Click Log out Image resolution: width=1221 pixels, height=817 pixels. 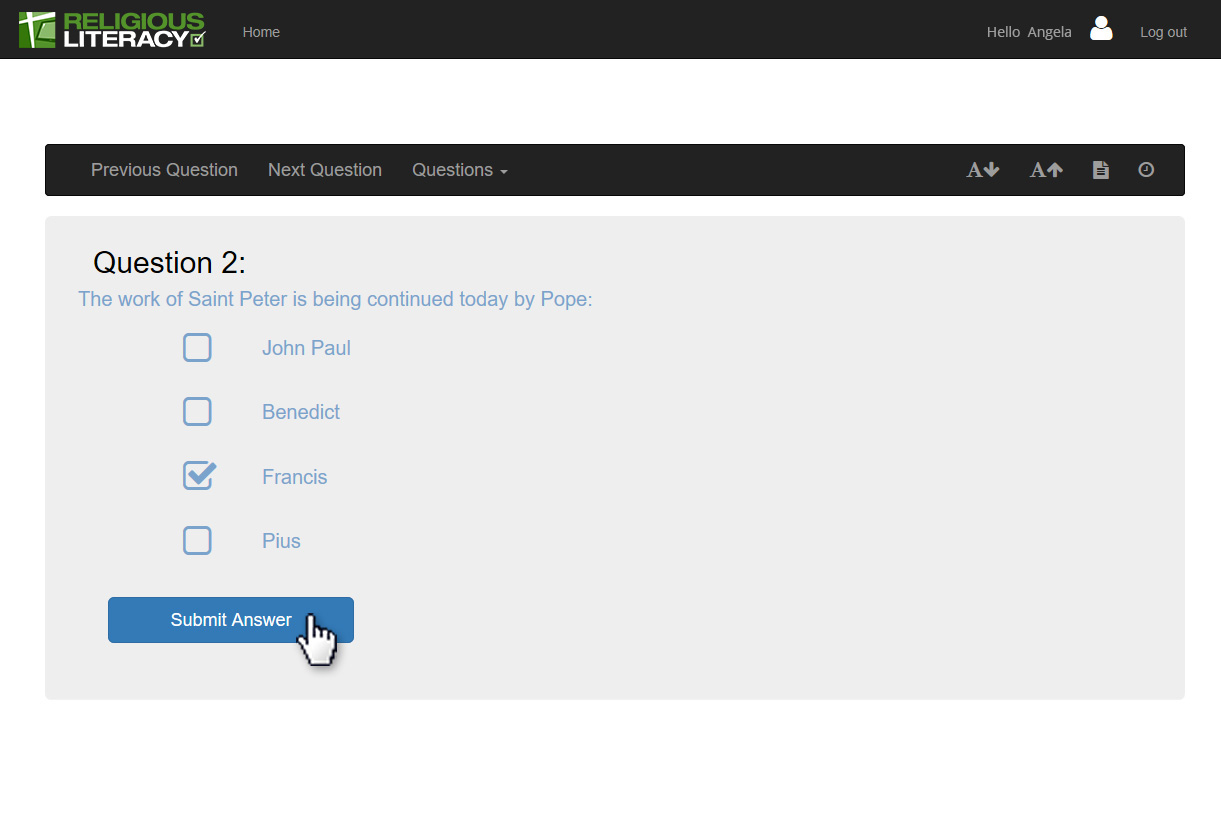point(1163,32)
